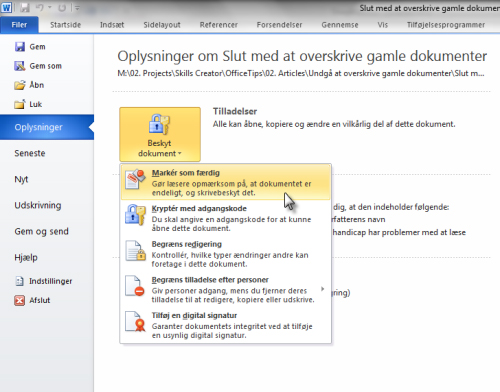Switch to the Vis tab
This screenshot has width=500, height=392.
[x=383, y=25]
